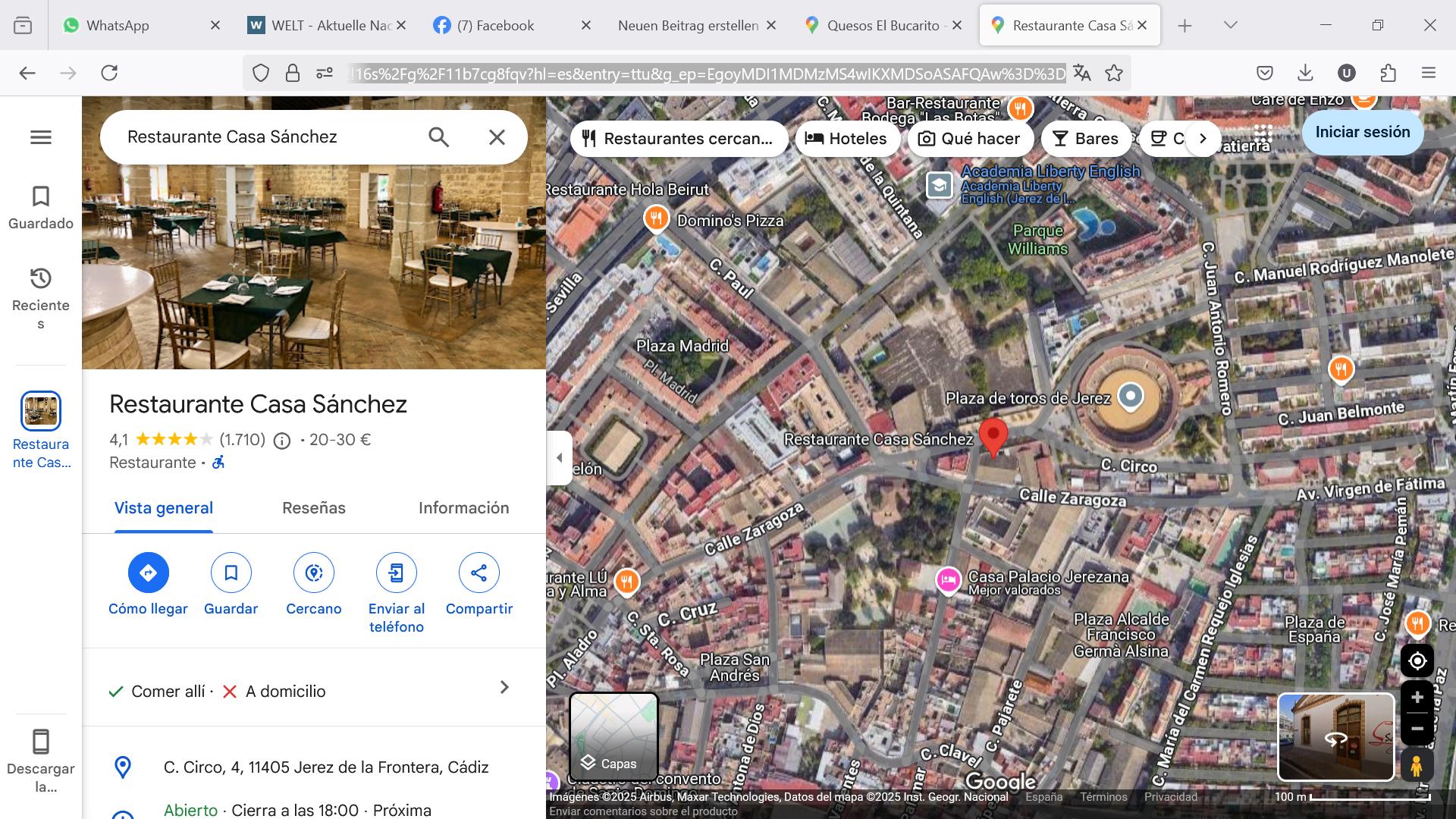Image resolution: width=1456 pixels, height=819 pixels.
Task: Click the Cómo llegar directions icon
Action: click(x=148, y=573)
